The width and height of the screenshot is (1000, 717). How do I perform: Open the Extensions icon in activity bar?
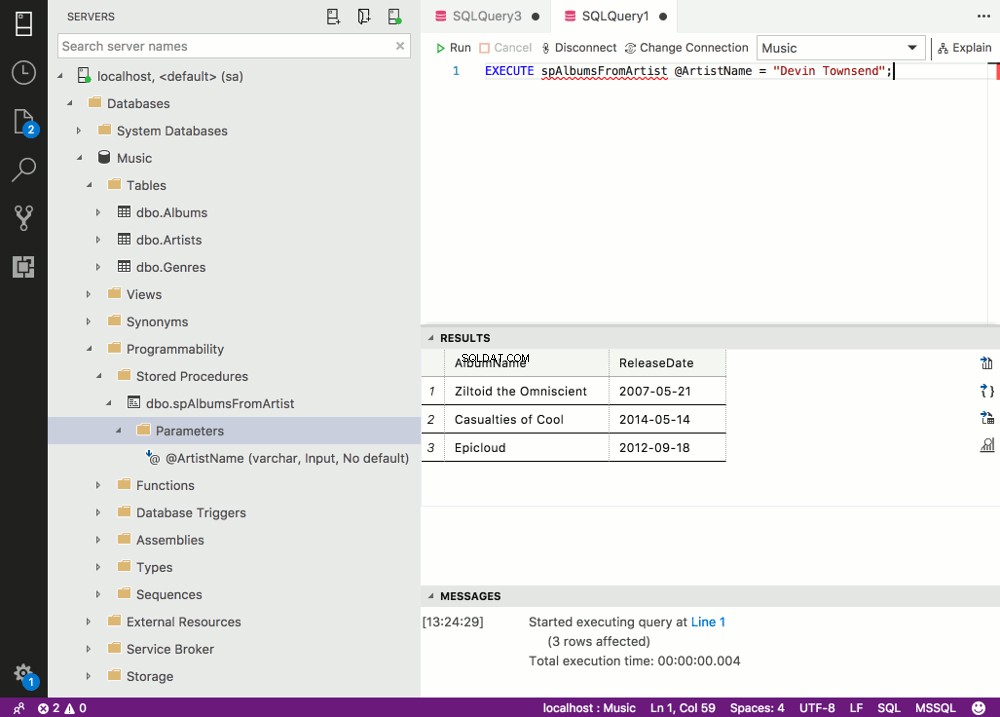(x=24, y=267)
